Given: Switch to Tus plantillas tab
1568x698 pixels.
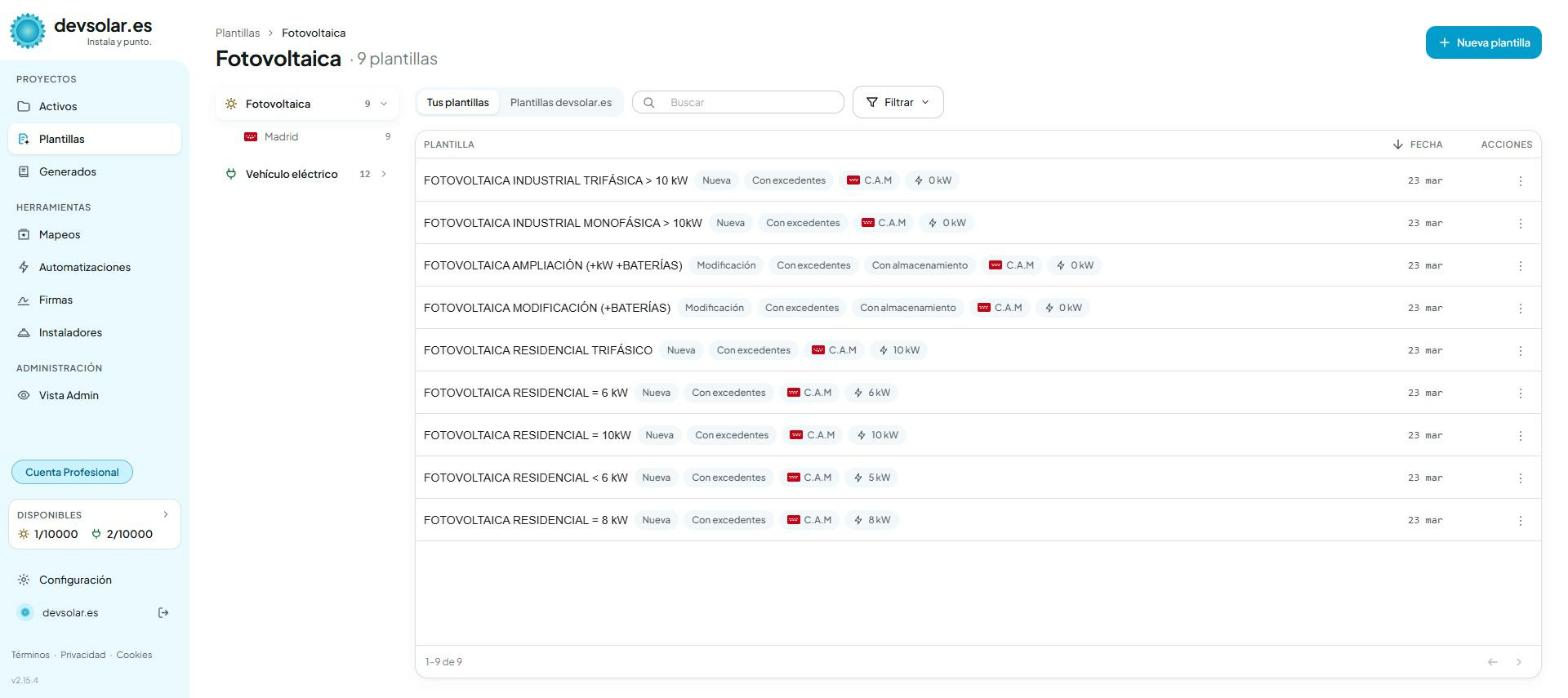Looking at the screenshot, I should coord(458,102).
